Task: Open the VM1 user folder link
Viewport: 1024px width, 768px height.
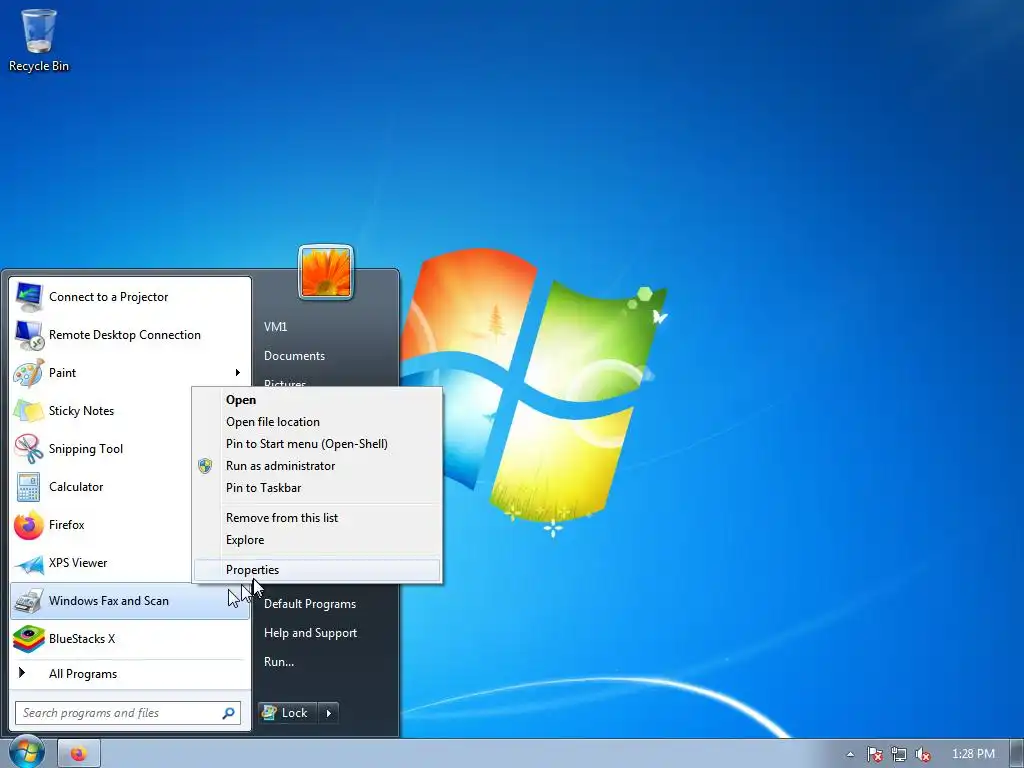Action: click(x=276, y=327)
